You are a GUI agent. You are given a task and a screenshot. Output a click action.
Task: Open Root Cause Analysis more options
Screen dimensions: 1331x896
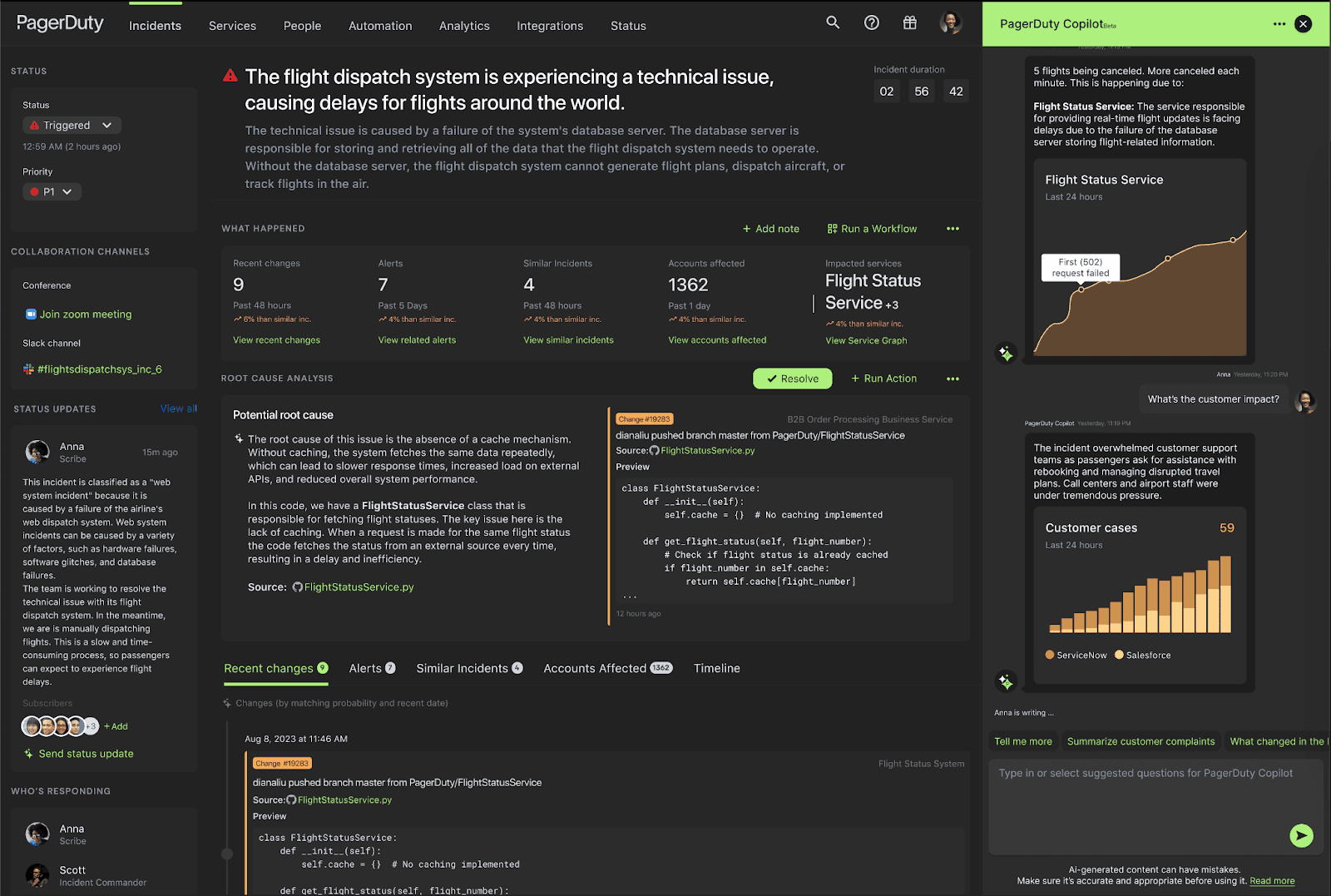952,379
